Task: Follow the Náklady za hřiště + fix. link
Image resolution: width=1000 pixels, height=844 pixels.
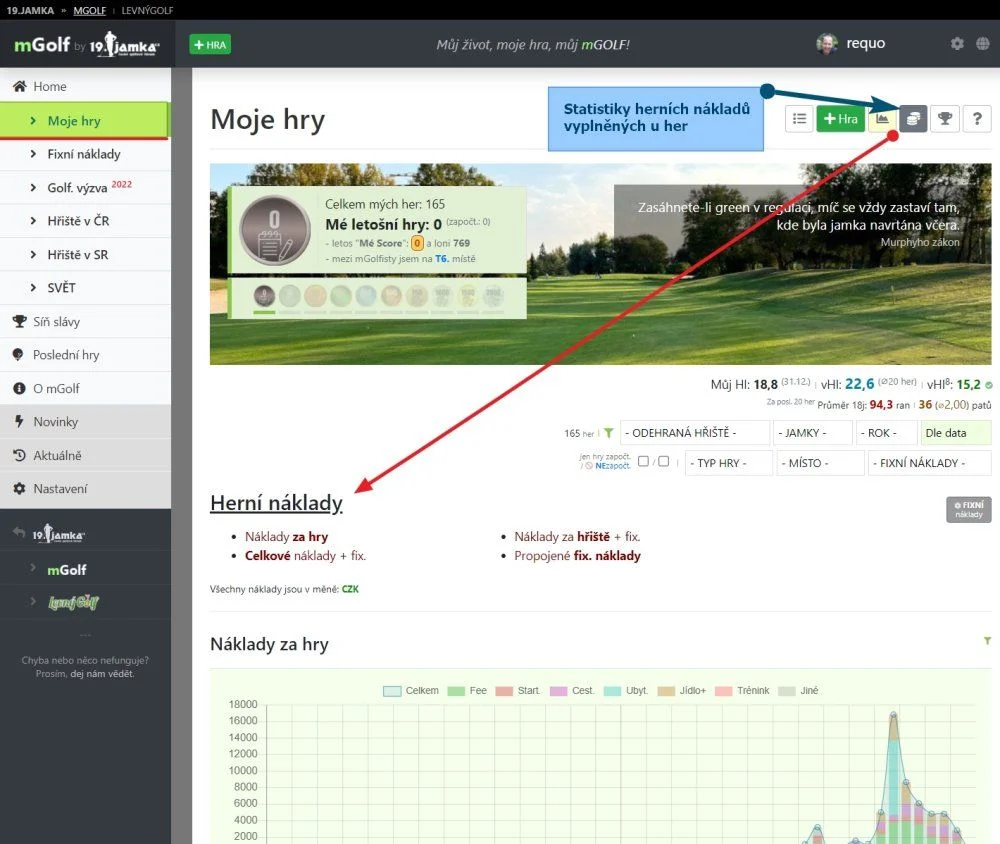Action: (x=577, y=537)
